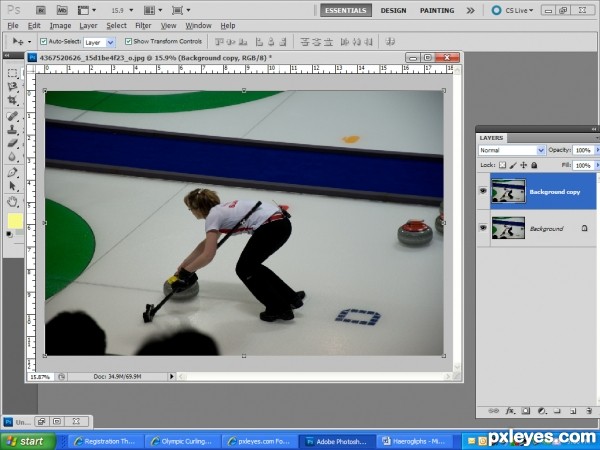The height and width of the screenshot is (450, 600).
Task: Open the Screen Mode dropdown
Action: point(181,10)
